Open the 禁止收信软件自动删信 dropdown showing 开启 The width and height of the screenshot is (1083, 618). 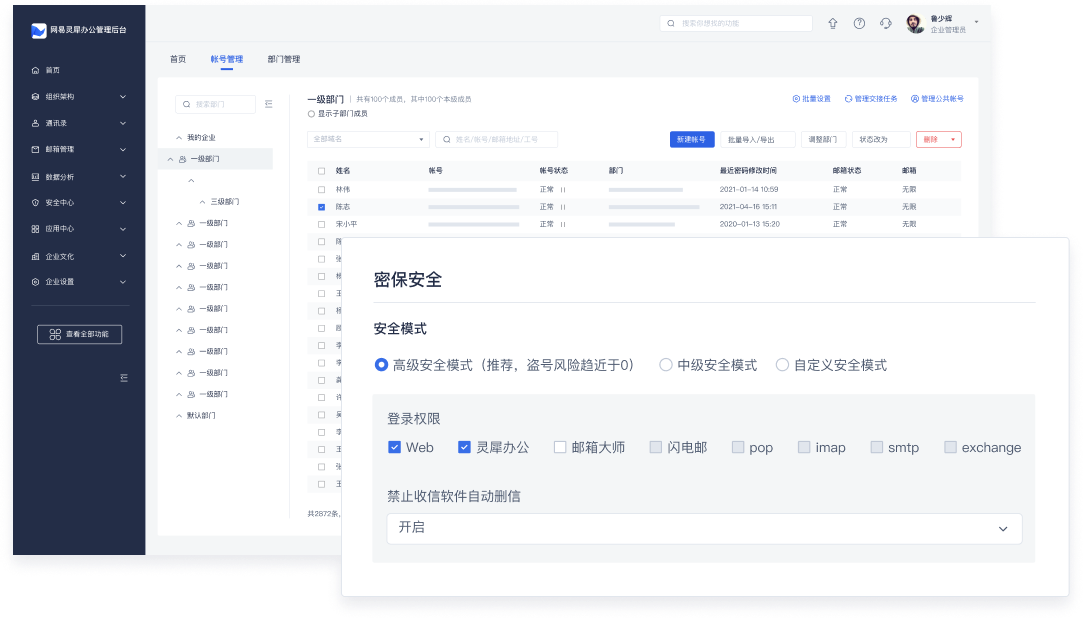[x=704, y=528]
